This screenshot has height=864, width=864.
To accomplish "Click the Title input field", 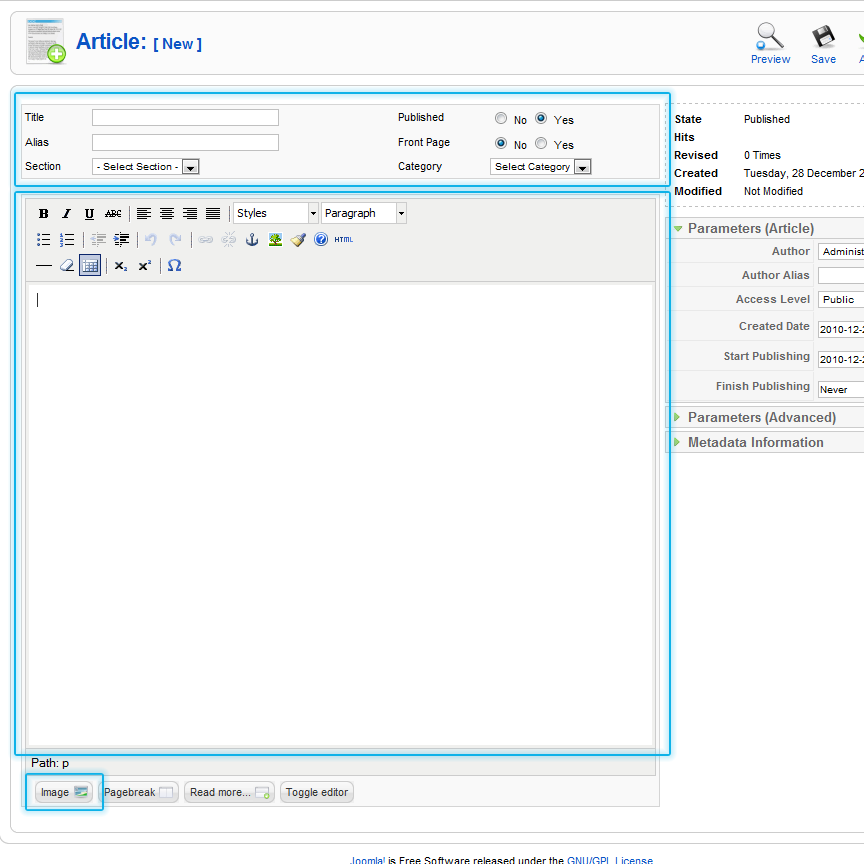I will click(x=185, y=117).
